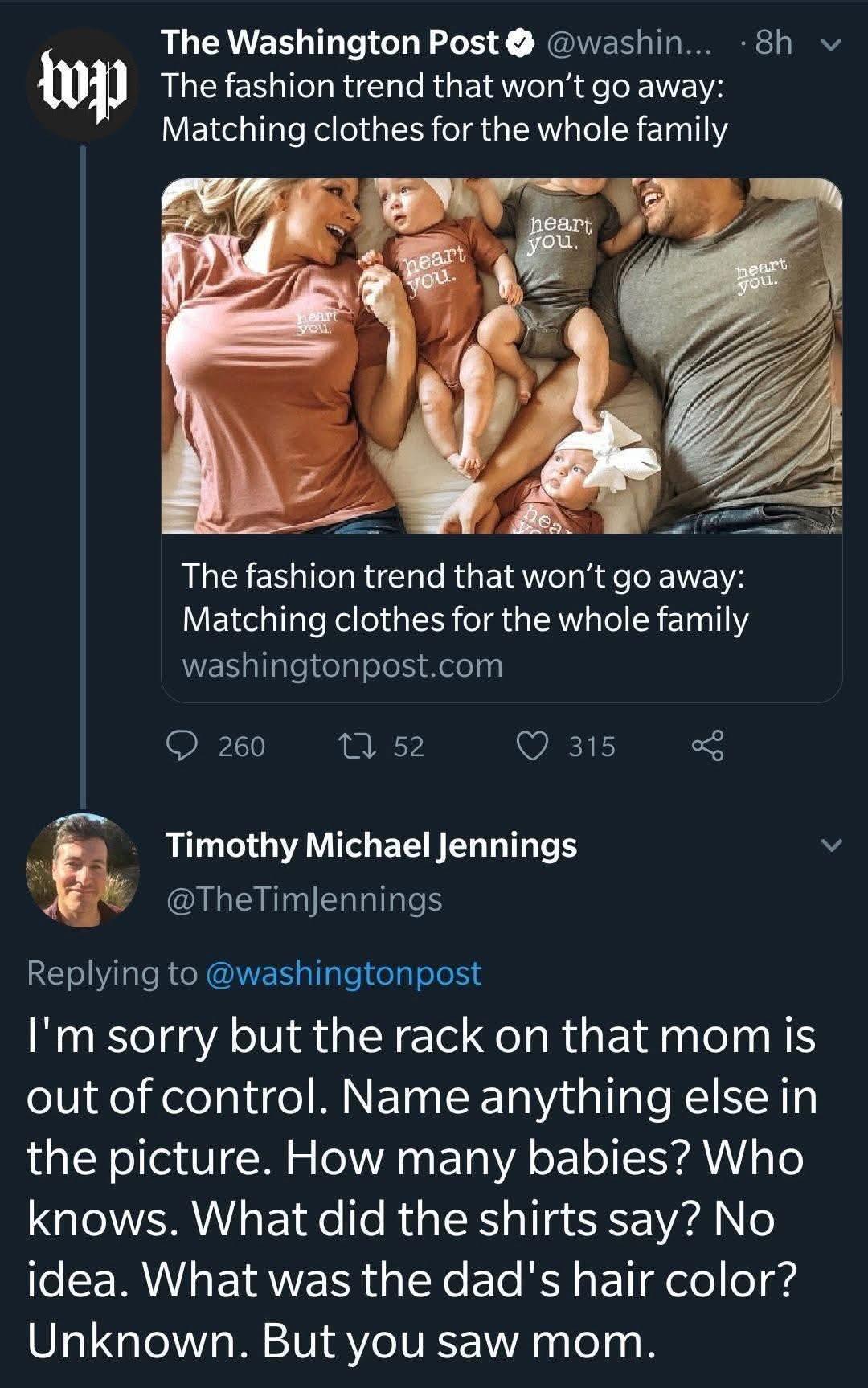
Task: Tap the share icon under the tweet
Action: 707,746
